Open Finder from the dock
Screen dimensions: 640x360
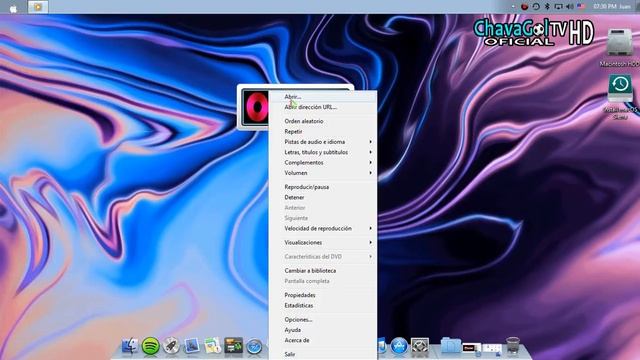click(130, 346)
